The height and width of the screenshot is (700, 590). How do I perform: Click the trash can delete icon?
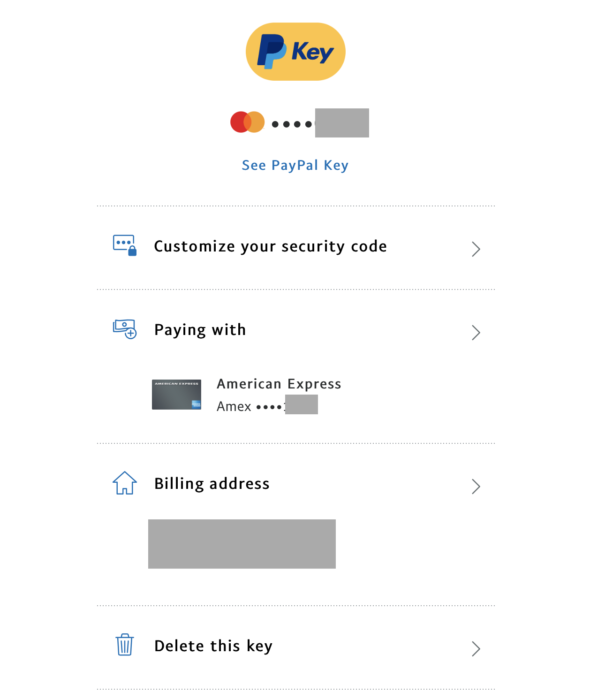(125, 645)
